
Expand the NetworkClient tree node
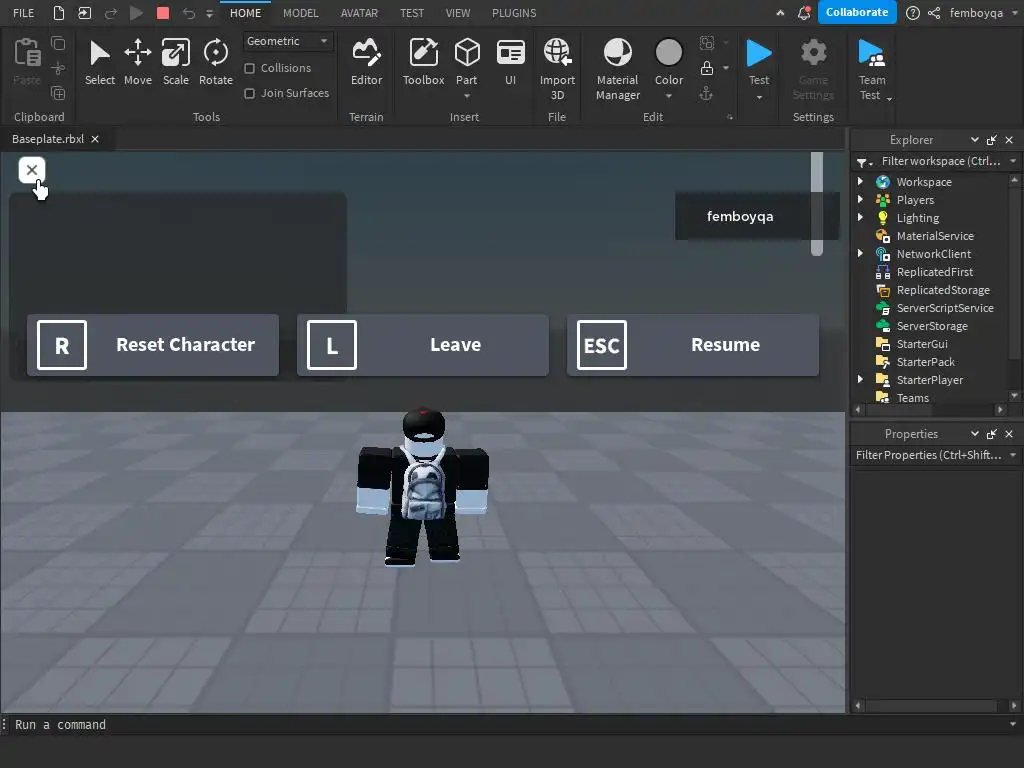click(x=861, y=253)
